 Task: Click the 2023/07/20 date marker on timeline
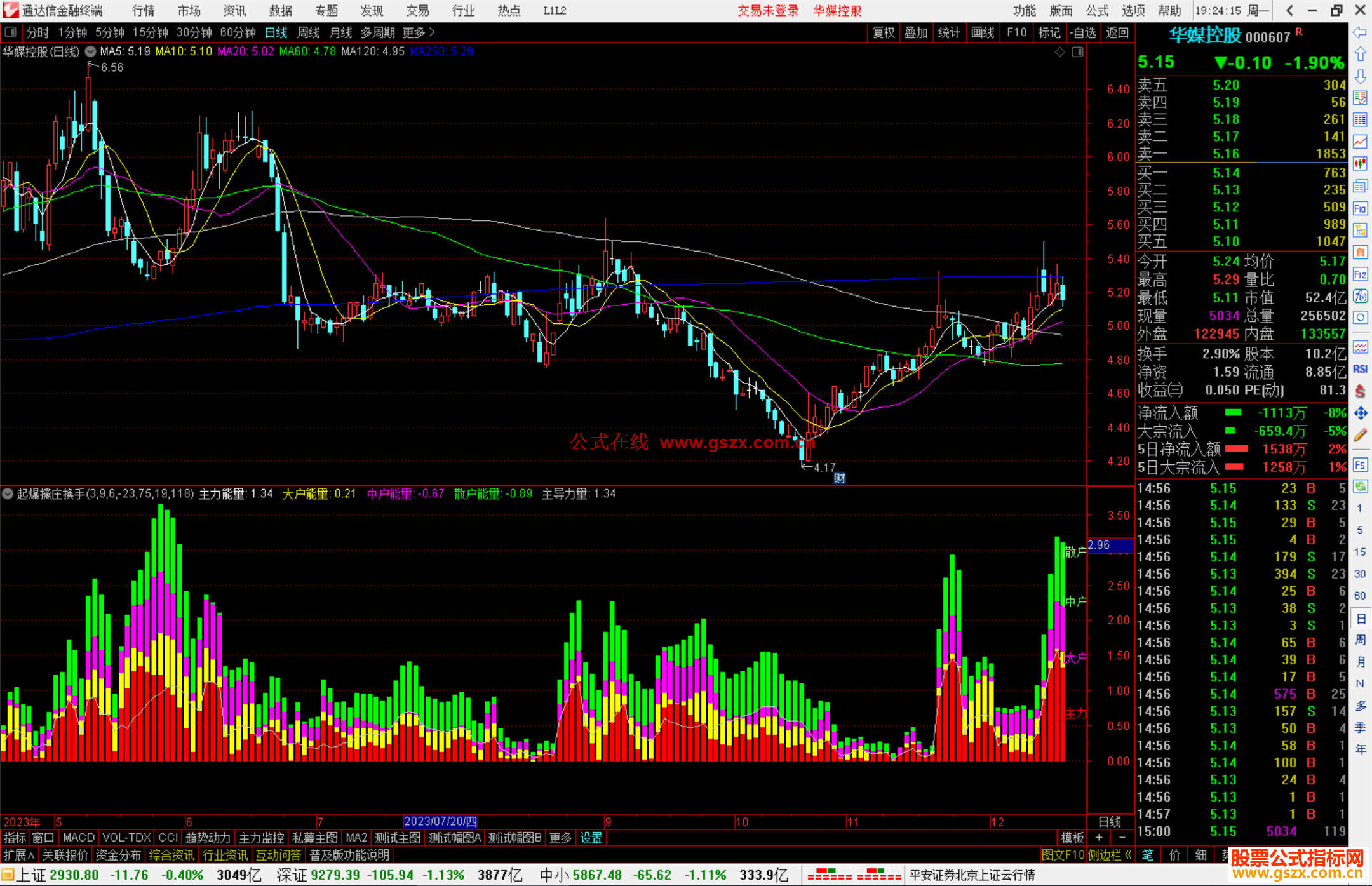440,821
